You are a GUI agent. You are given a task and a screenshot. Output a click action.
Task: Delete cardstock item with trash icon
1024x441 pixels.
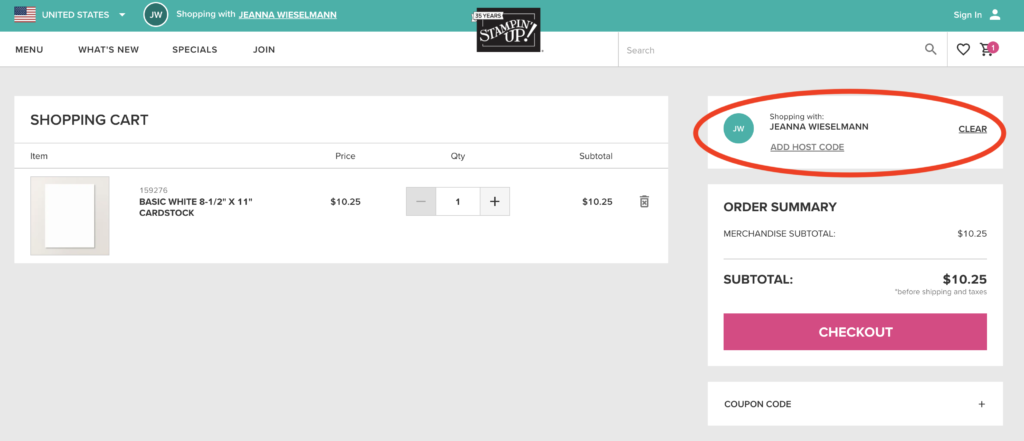pyautogui.click(x=644, y=201)
